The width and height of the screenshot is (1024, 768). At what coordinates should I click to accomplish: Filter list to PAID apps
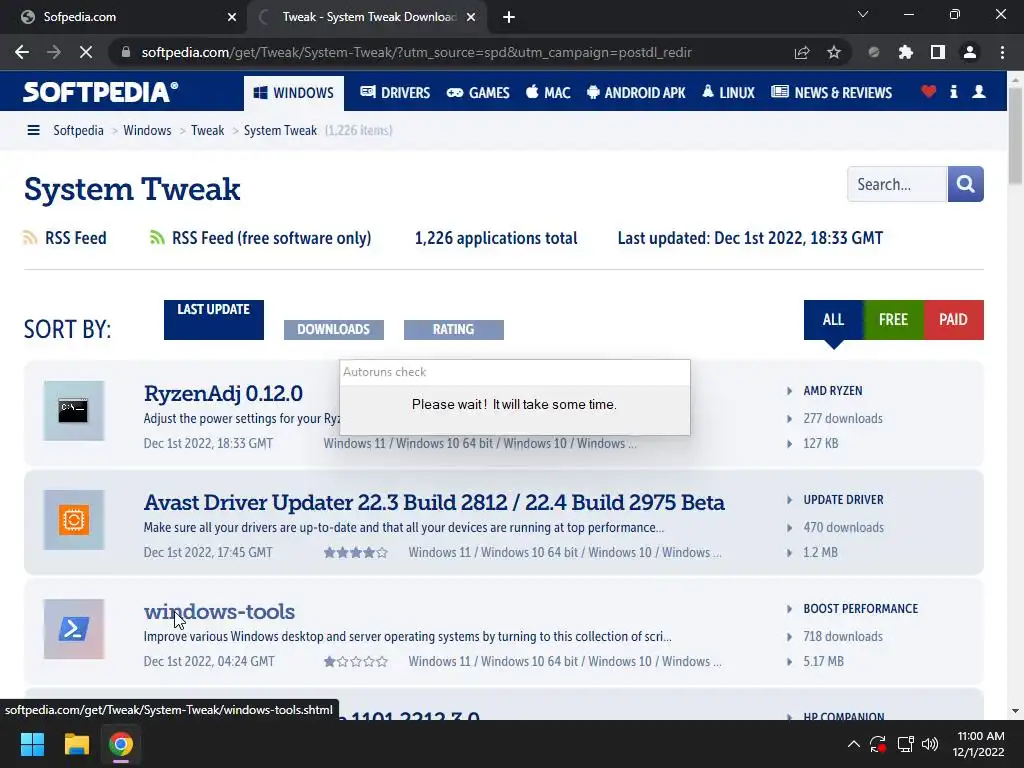953,319
